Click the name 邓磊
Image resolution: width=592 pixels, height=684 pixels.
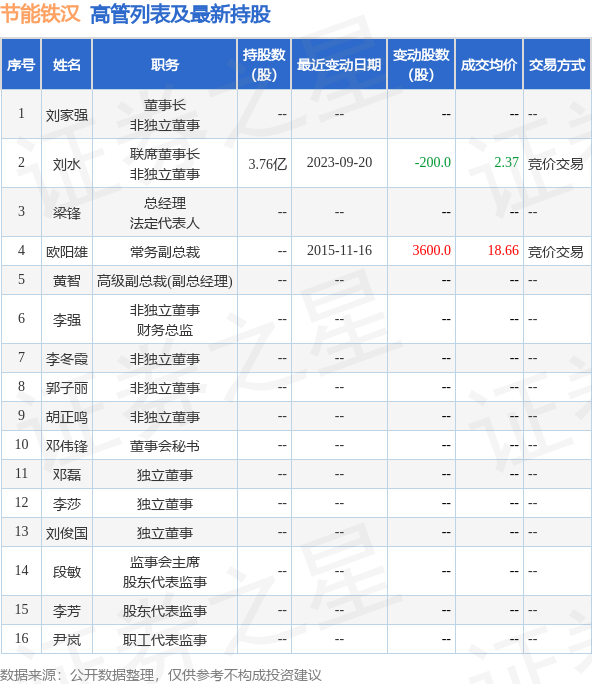tap(67, 474)
